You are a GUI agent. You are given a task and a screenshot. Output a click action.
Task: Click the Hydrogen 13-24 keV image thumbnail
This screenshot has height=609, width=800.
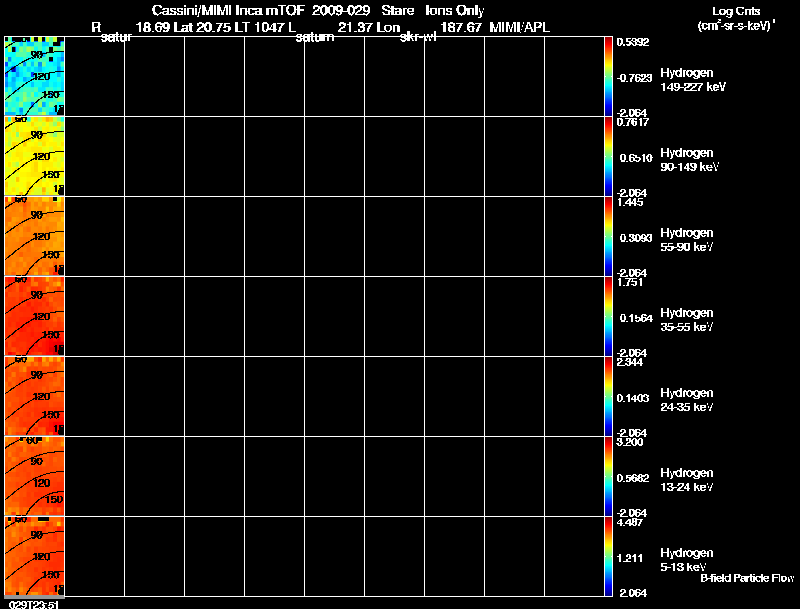[35, 476]
